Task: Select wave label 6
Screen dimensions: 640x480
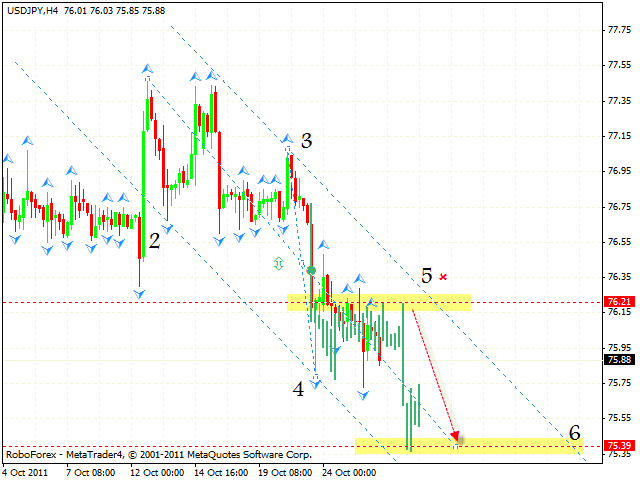Action: point(575,433)
